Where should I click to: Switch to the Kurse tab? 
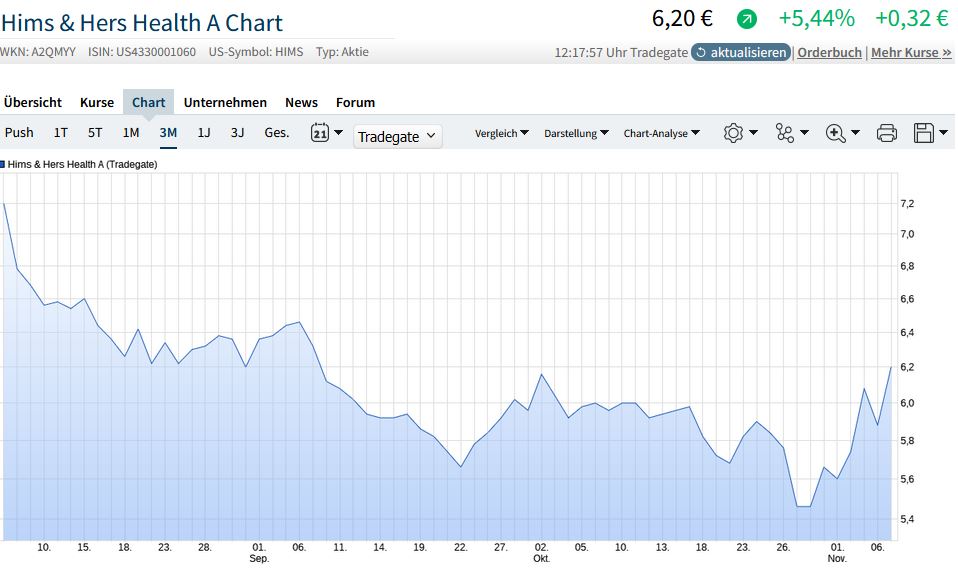[x=97, y=102]
